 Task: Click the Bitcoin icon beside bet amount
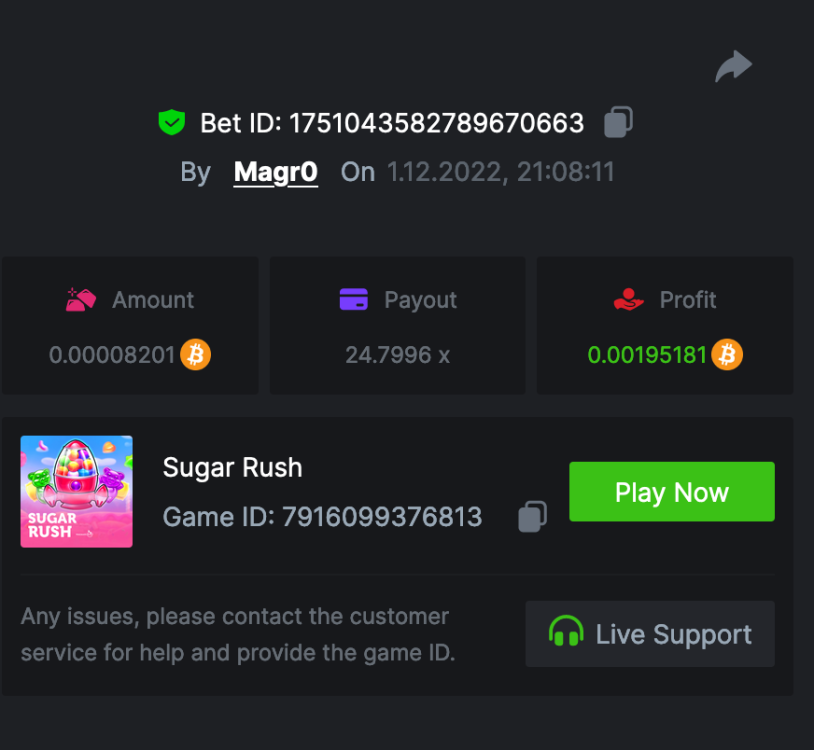(x=196, y=354)
